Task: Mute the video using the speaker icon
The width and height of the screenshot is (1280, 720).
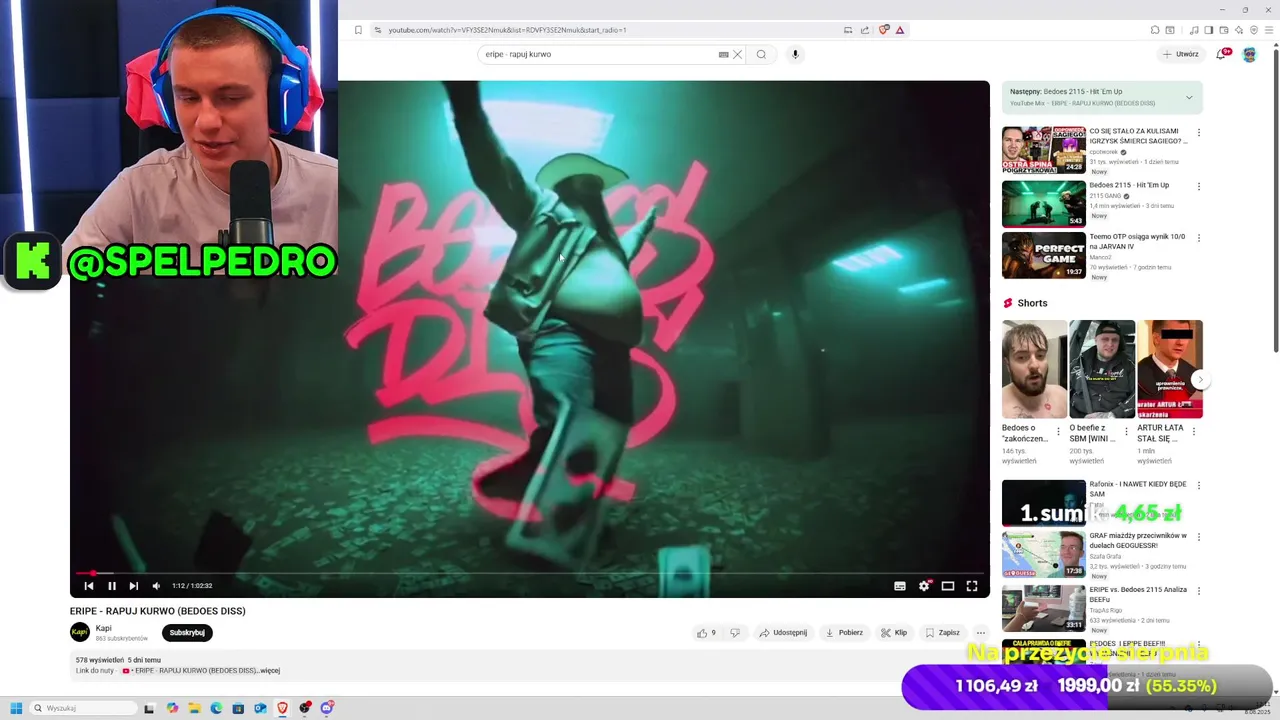Action: coord(156,586)
